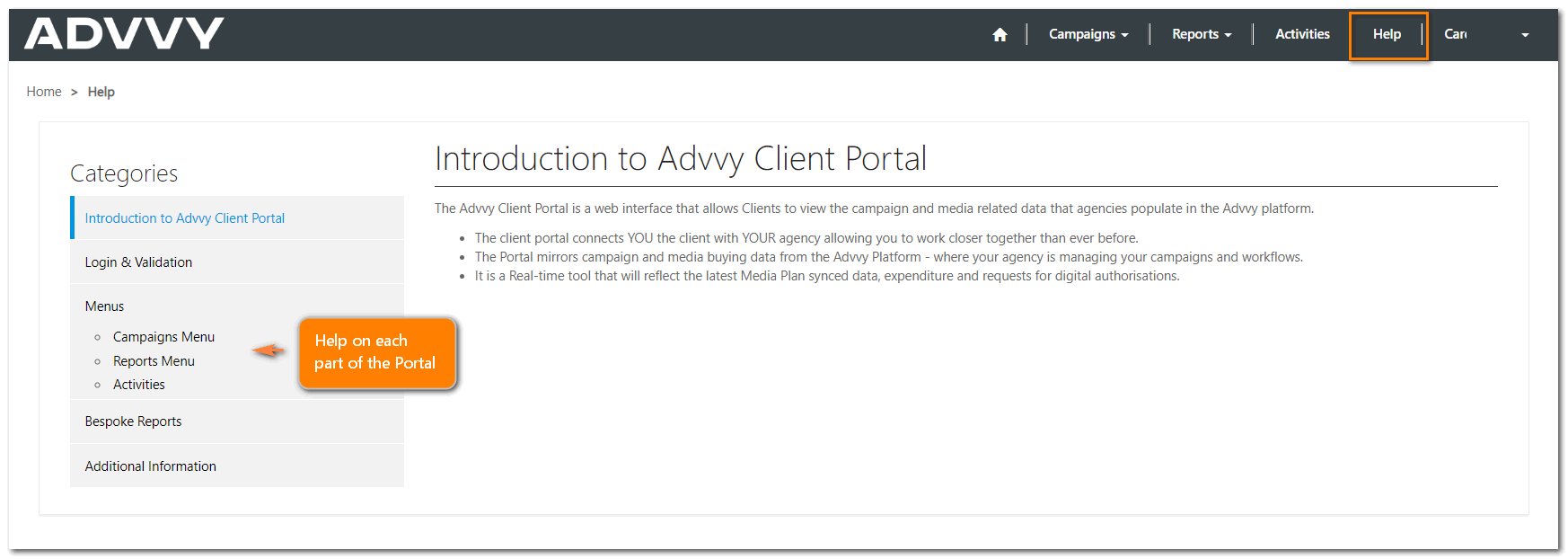Click the ADVVY logo

pyautogui.click(x=124, y=34)
